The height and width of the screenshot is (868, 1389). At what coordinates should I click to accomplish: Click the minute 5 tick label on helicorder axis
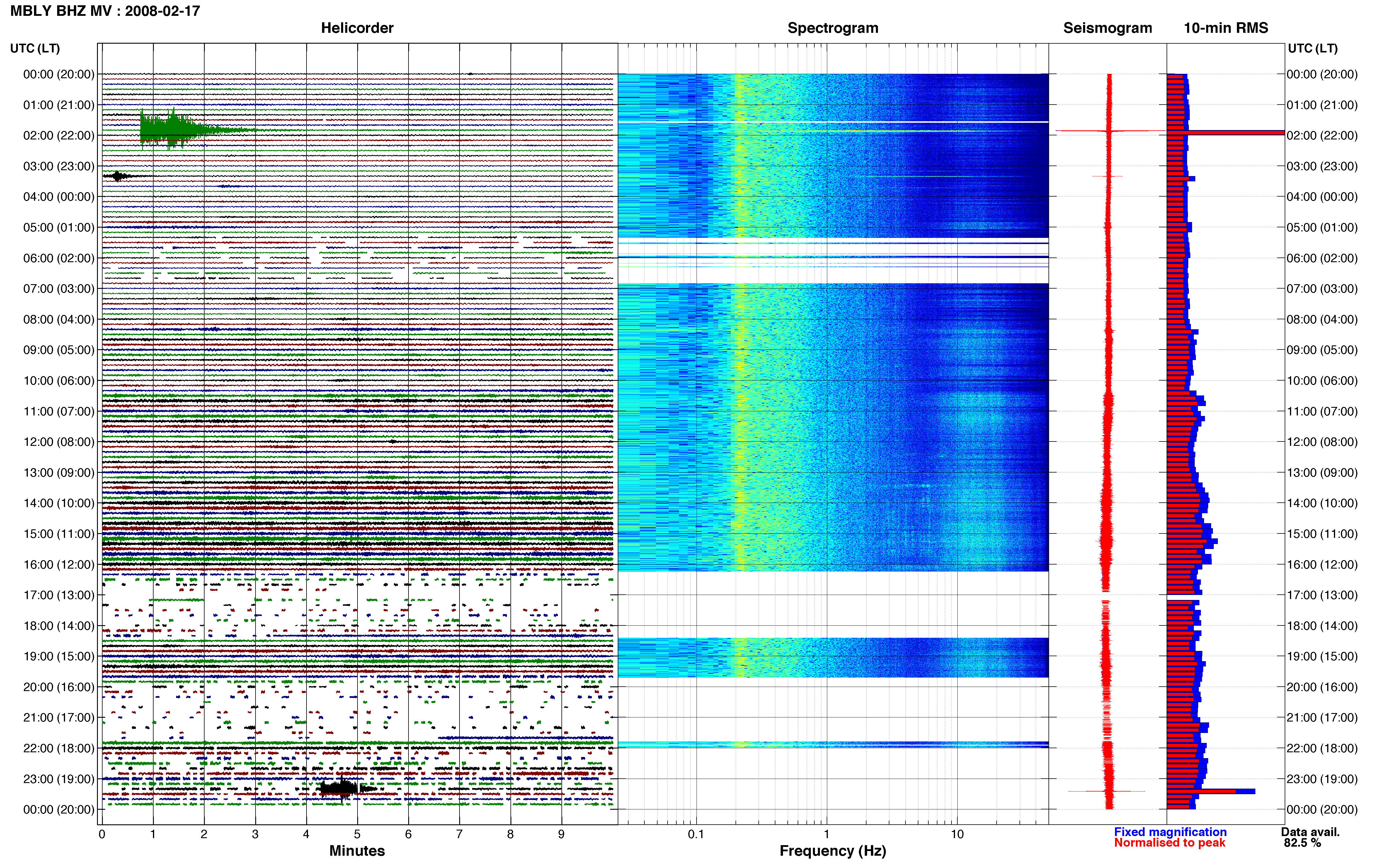[x=357, y=834]
